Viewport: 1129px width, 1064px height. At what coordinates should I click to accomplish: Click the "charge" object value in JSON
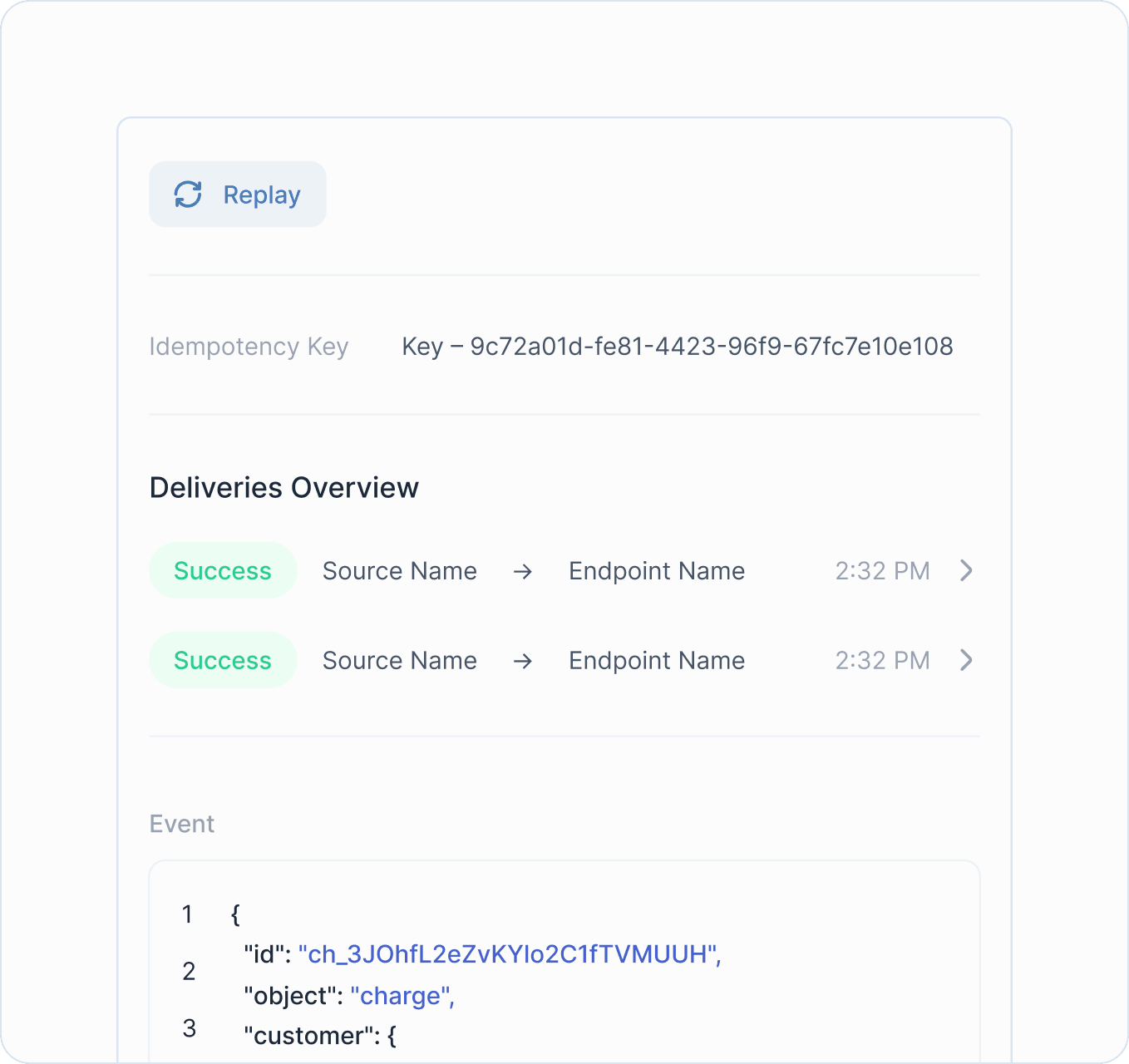(402, 996)
